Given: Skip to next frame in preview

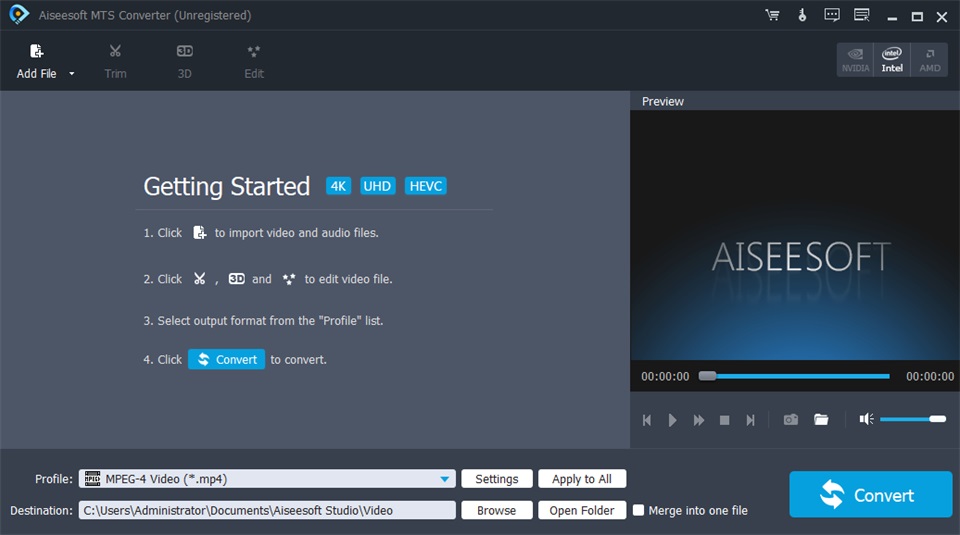Looking at the screenshot, I should (x=750, y=420).
